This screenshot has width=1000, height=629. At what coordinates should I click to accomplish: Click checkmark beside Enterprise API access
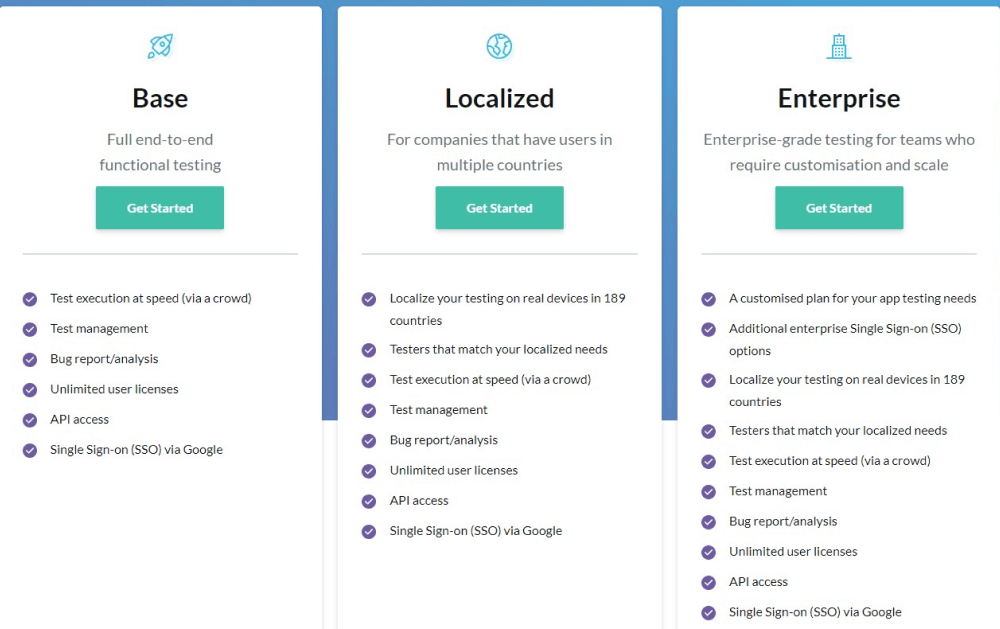click(x=709, y=582)
